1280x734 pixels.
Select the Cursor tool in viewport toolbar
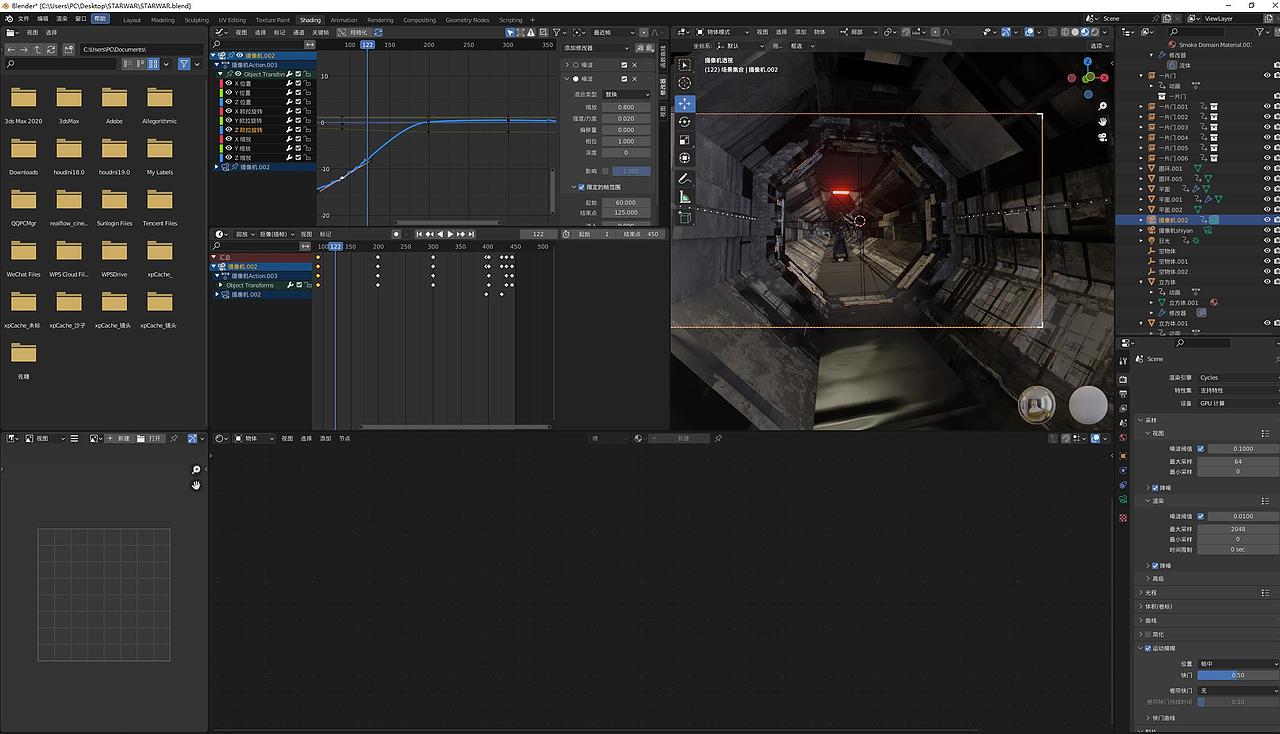(685, 83)
